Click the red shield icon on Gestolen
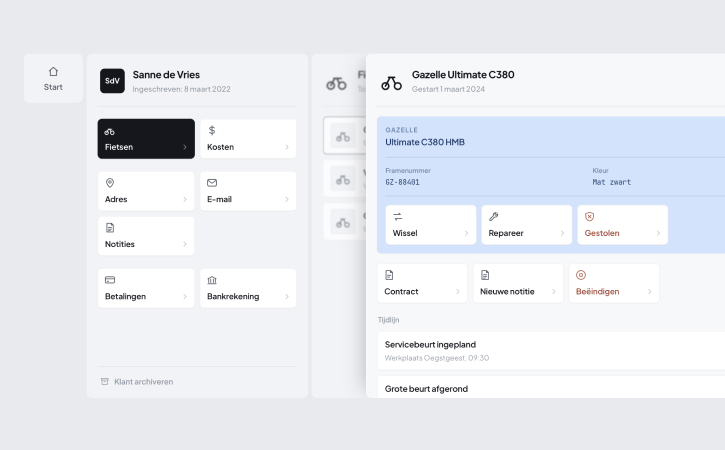The height and width of the screenshot is (450, 725). (x=590, y=216)
